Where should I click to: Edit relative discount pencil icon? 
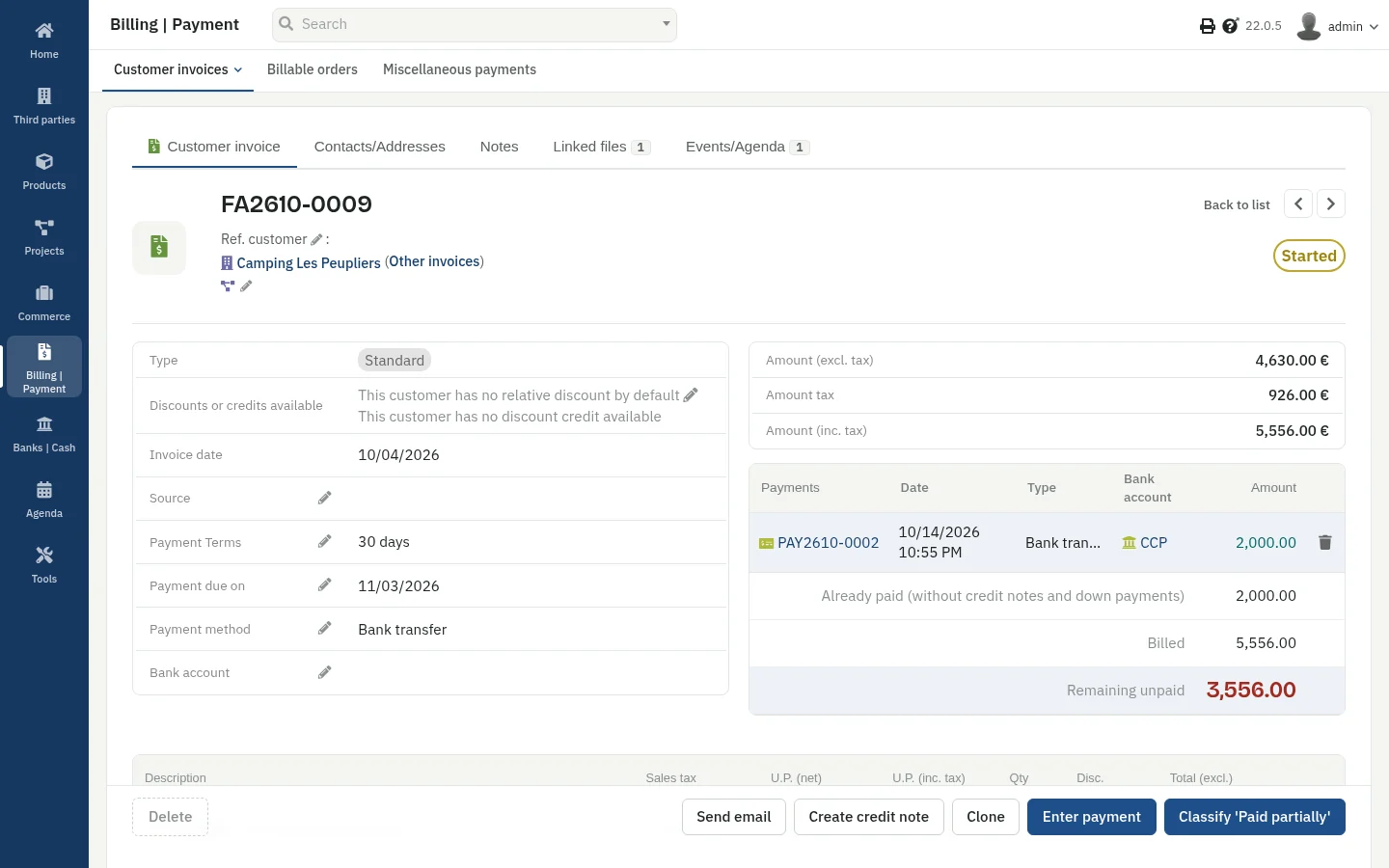691,395
